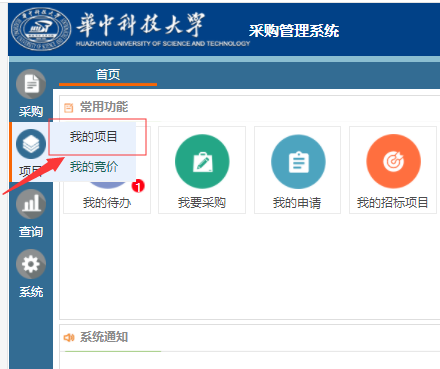The width and height of the screenshot is (440, 369).
Task: Click the green 我要采购 shopping bag icon
Action: coord(202,161)
